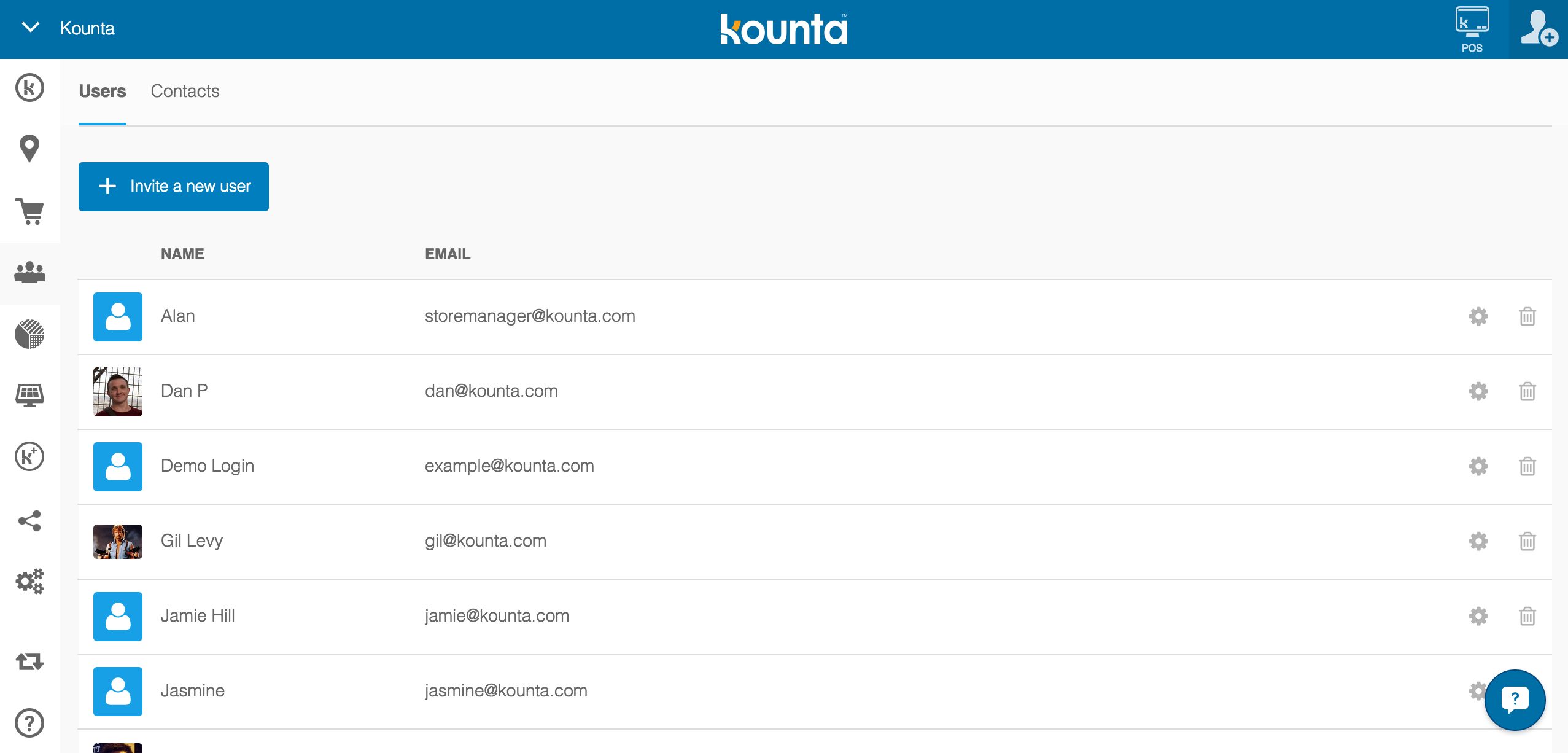The height and width of the screenshot is (753, 1568).
Task: Open the shopping cart sidebar icon
Action: pos(29,212)
